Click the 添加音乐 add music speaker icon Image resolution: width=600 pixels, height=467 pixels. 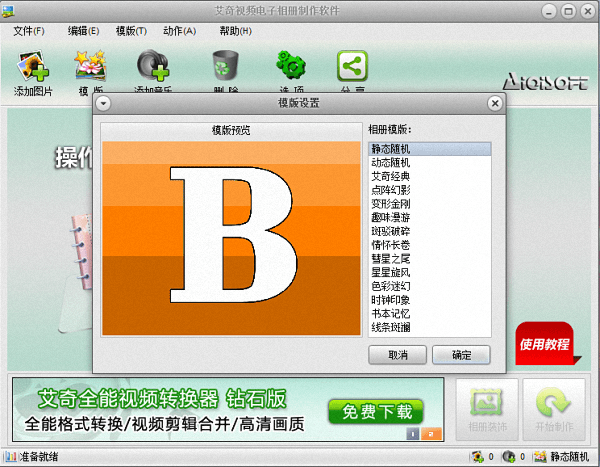(x=153, y=65)
